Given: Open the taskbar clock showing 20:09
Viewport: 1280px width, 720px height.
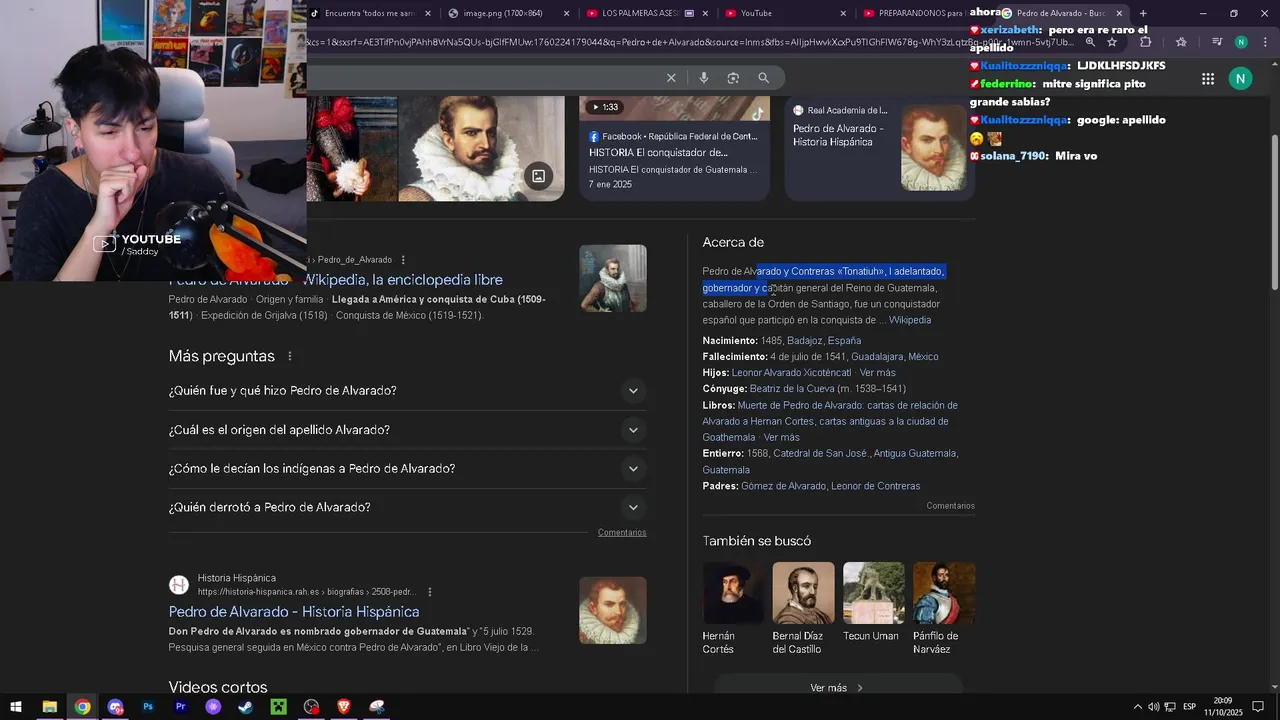Looking at the screenshot, I should click(1222, 707).
